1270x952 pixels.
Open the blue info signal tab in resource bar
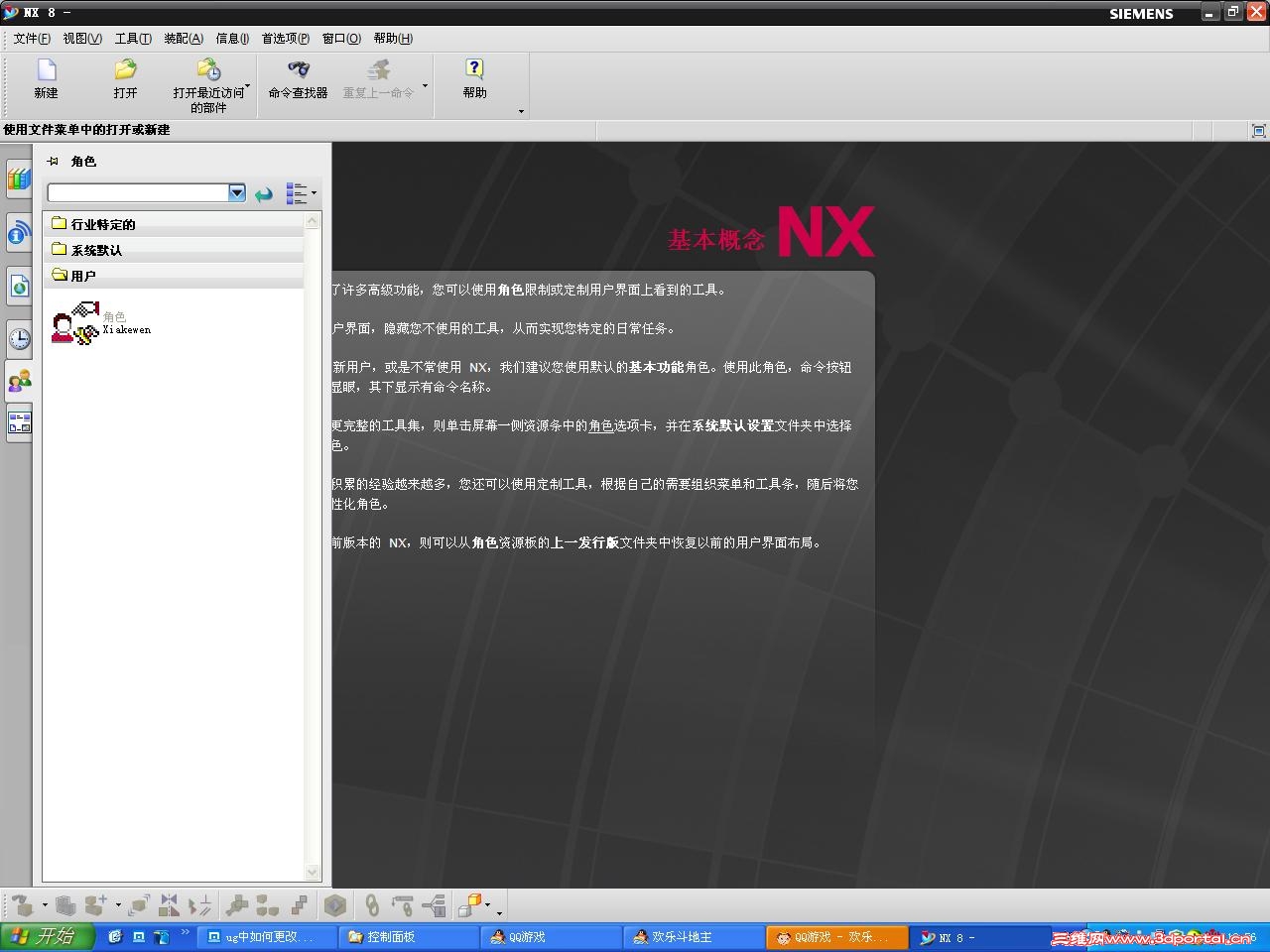[x=19, y=234]
